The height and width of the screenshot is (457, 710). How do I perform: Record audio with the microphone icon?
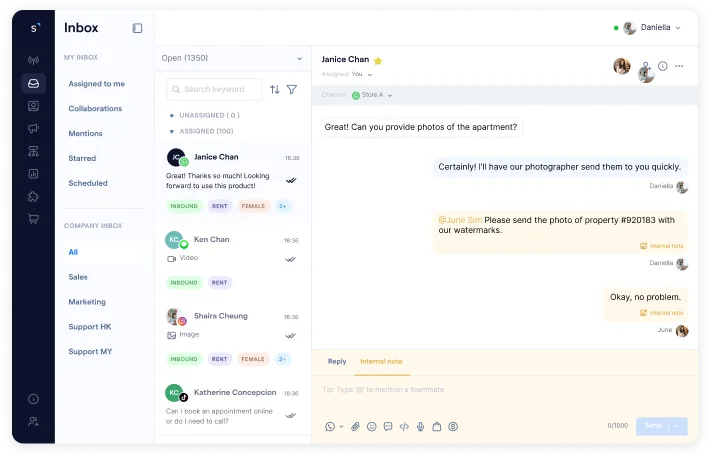[x=421, y=427]
